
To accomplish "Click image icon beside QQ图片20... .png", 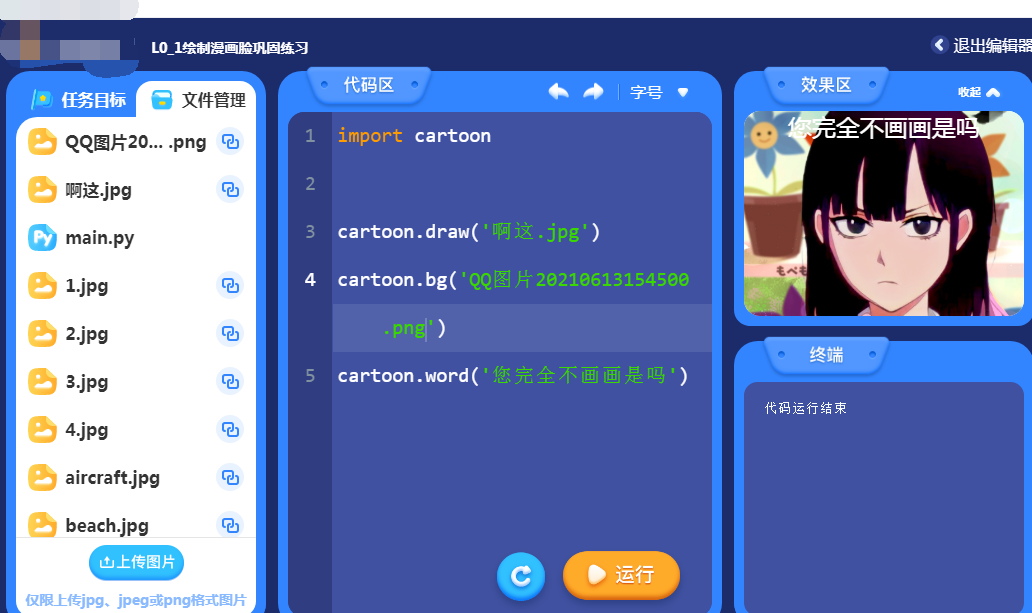I will [x=42, y=142].
